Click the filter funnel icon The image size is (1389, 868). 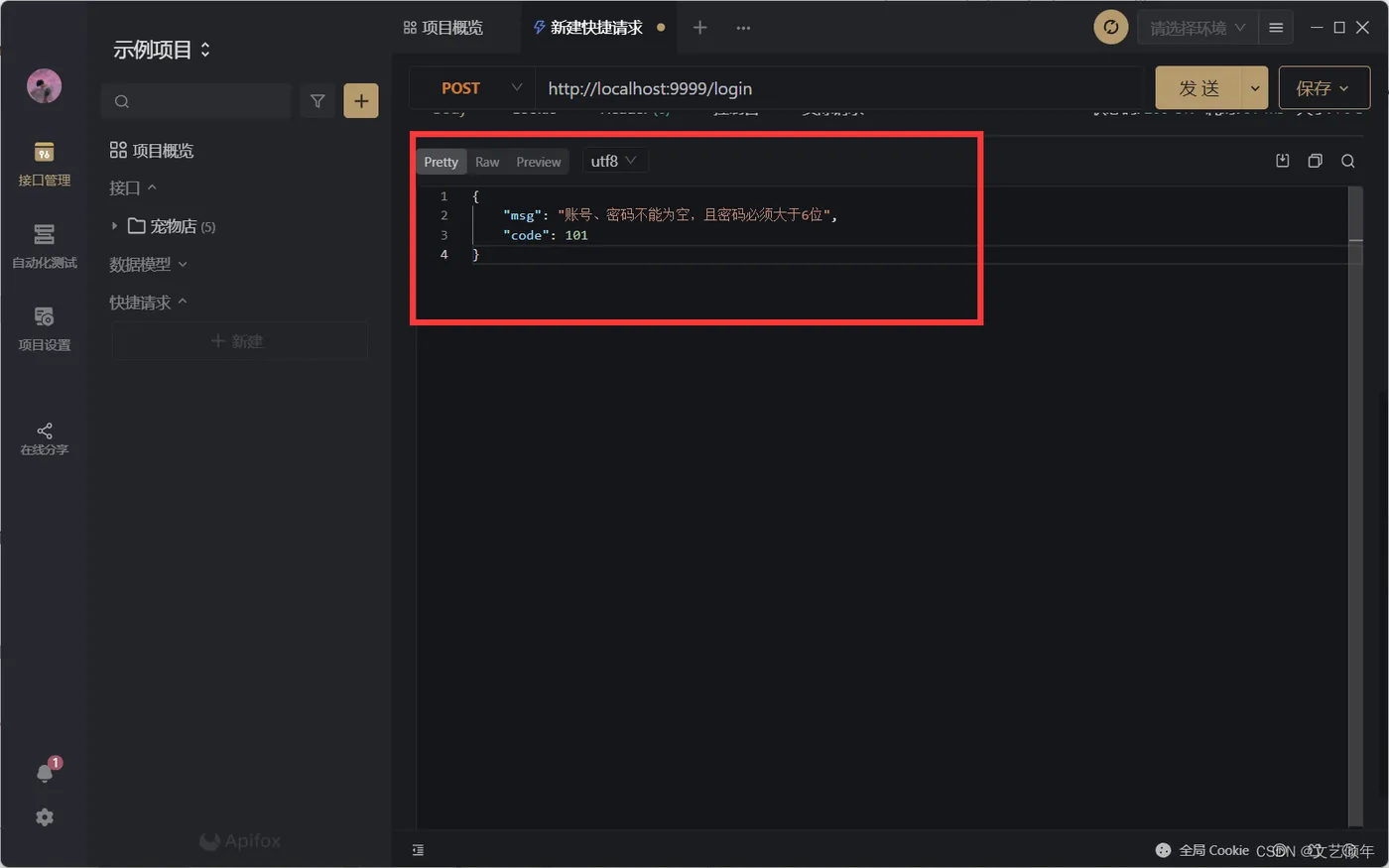tap(317, 101)
